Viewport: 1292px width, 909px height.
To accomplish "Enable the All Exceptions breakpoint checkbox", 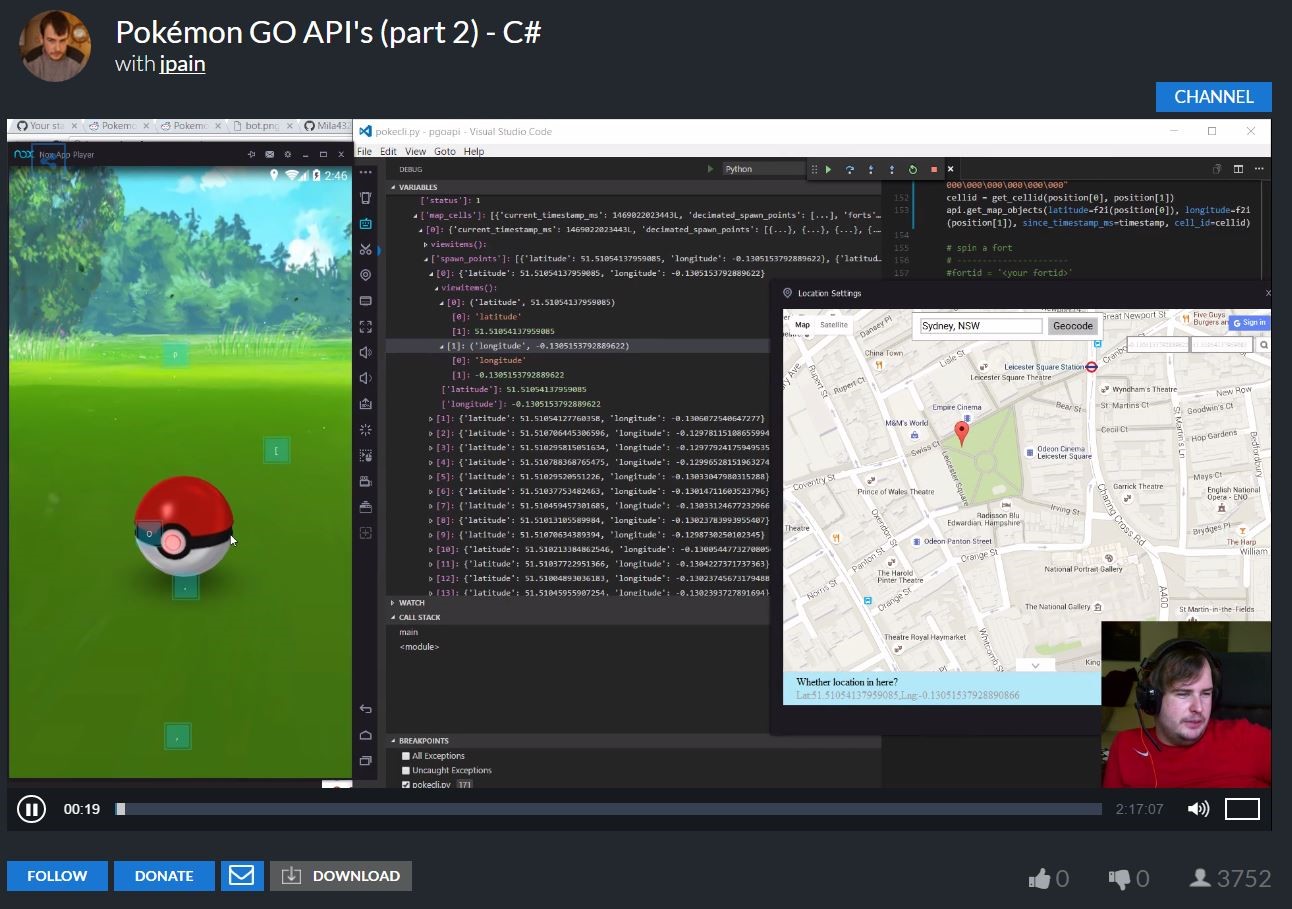I will (x=406, y=756).
